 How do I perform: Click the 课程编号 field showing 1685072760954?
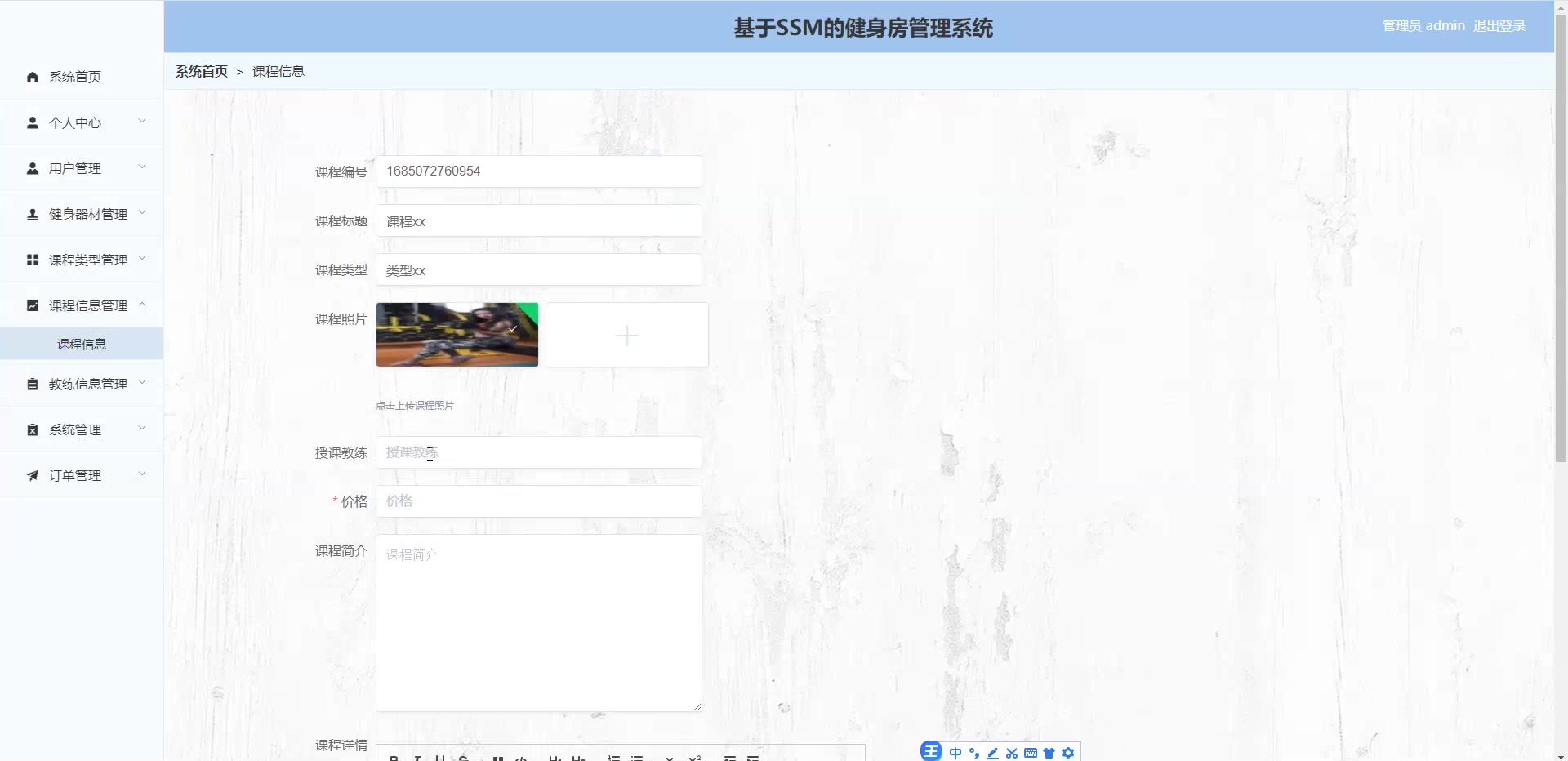pos(539,171)
